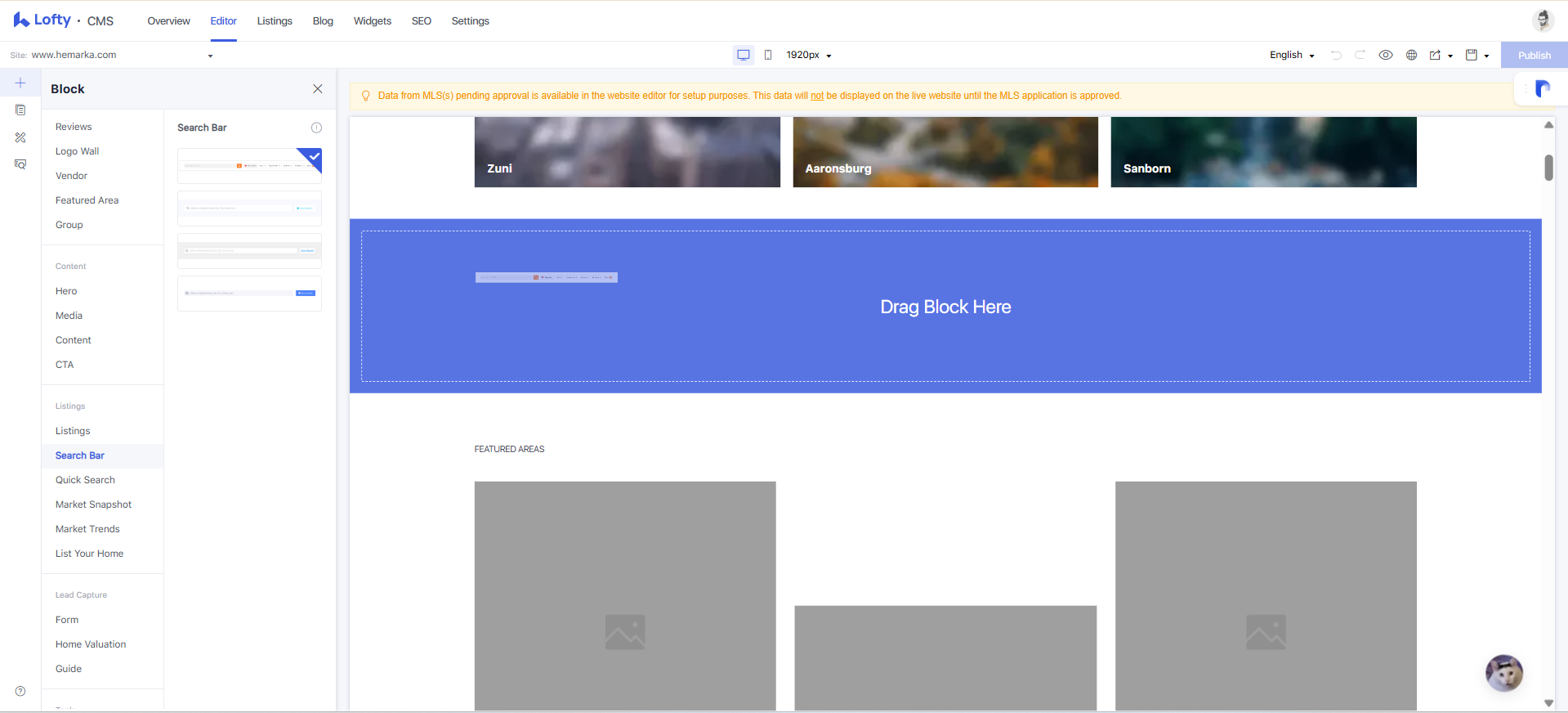Open the Widgets tab
This screenshot has height=713, width=1568.
[373, 21]
